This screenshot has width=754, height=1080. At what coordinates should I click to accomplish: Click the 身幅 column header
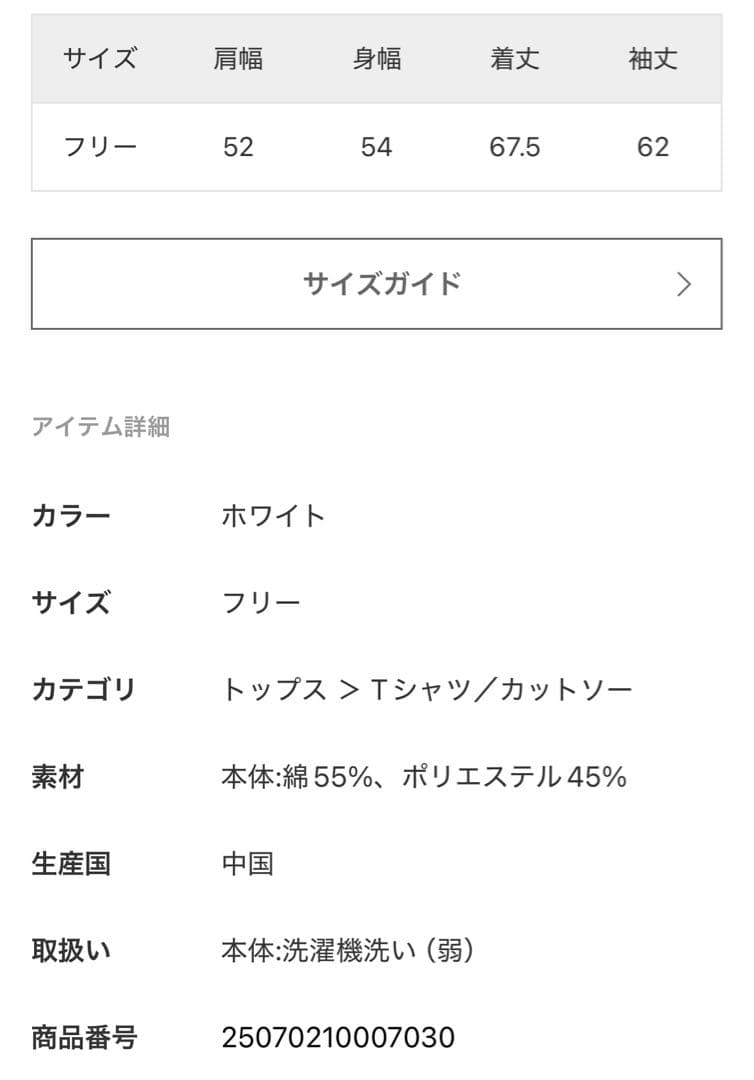376,59
